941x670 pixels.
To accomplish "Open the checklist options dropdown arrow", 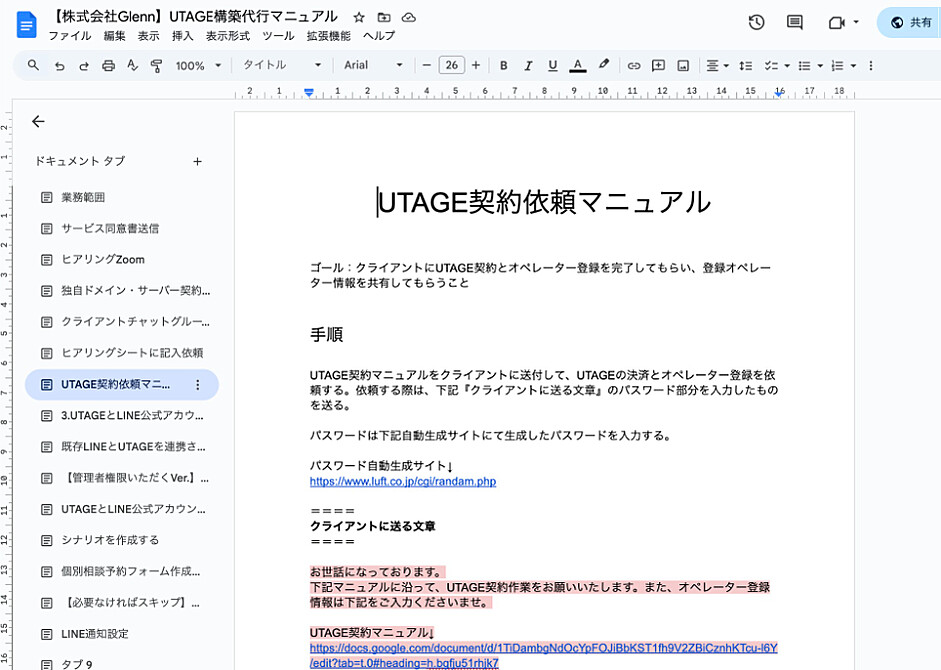I will 787,65.
